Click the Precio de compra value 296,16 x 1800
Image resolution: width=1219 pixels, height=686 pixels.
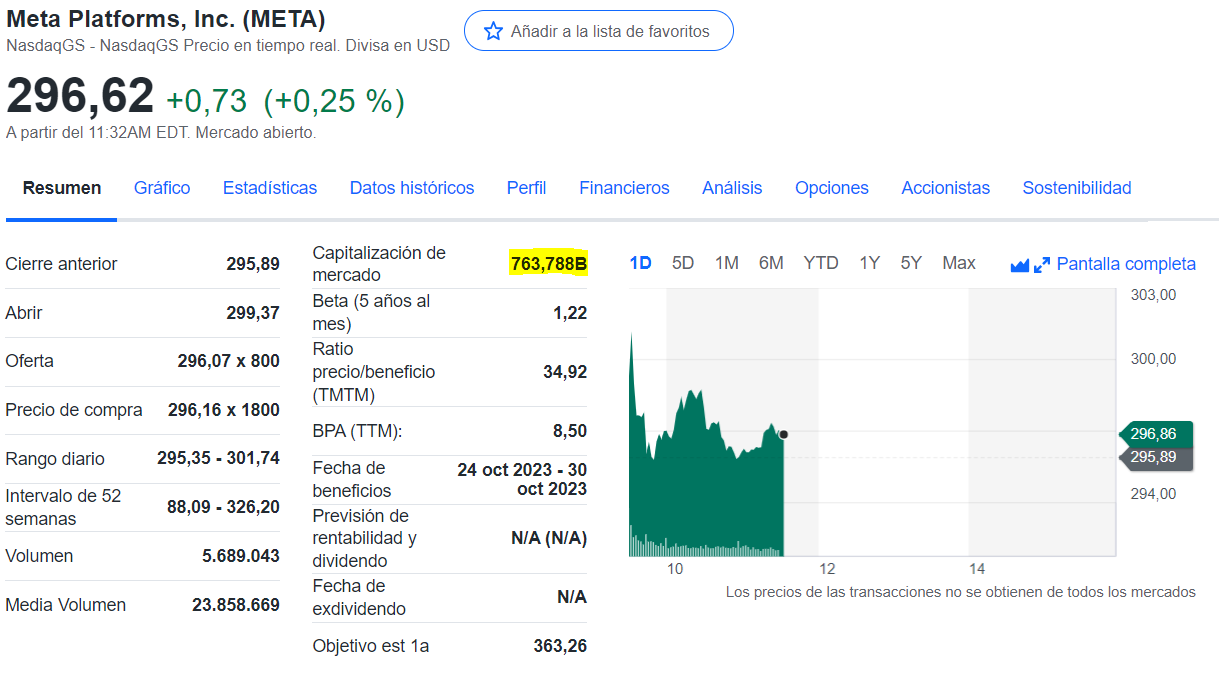tap(224, 410)
